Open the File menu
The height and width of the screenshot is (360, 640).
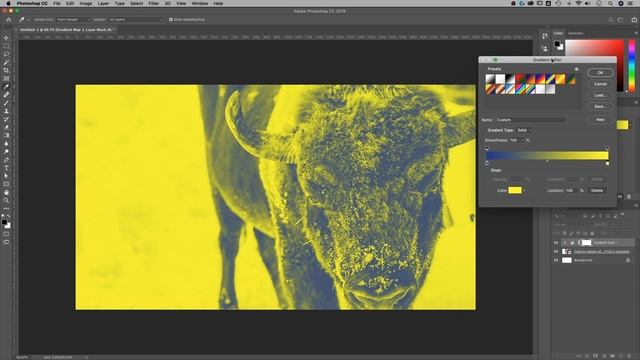(x=57, y=3)
